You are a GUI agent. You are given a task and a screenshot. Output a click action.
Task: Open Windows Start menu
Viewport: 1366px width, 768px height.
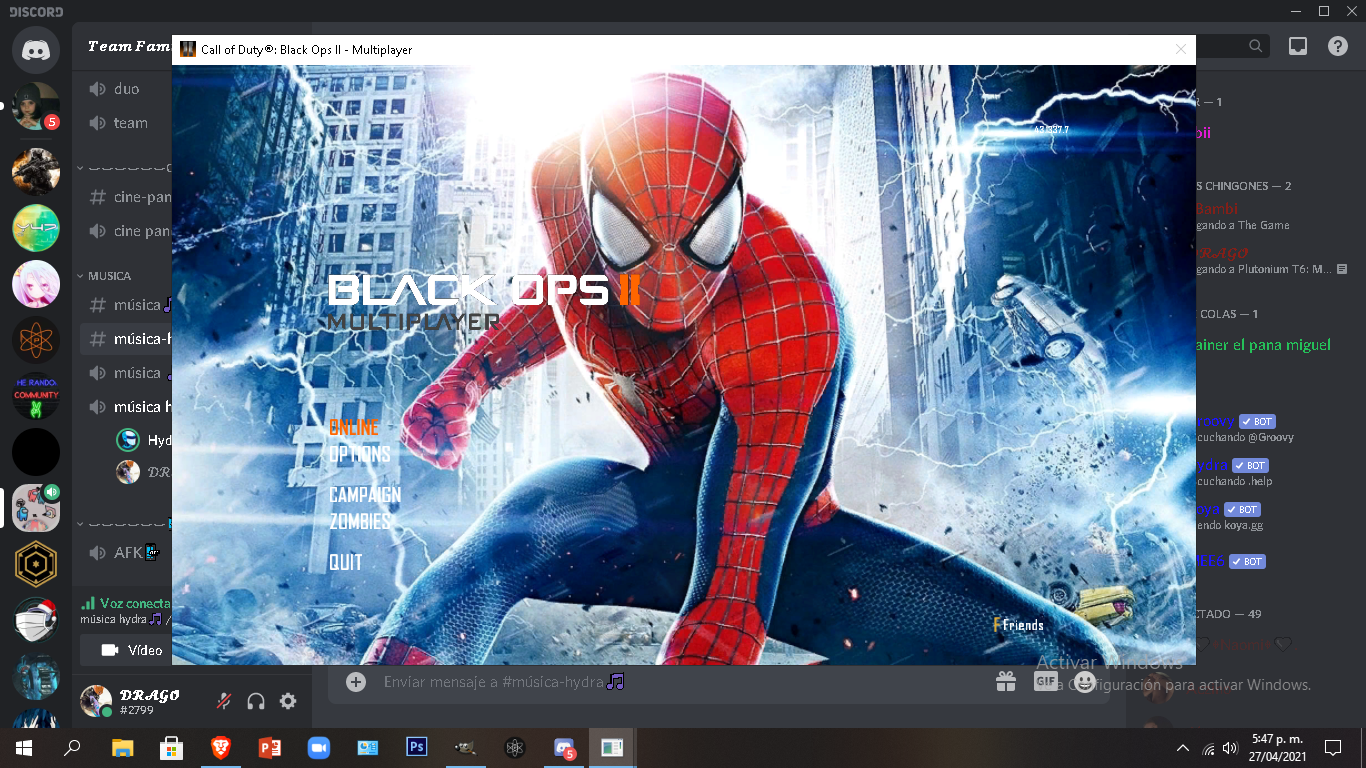pyautogui.click(x=24, y=747)
